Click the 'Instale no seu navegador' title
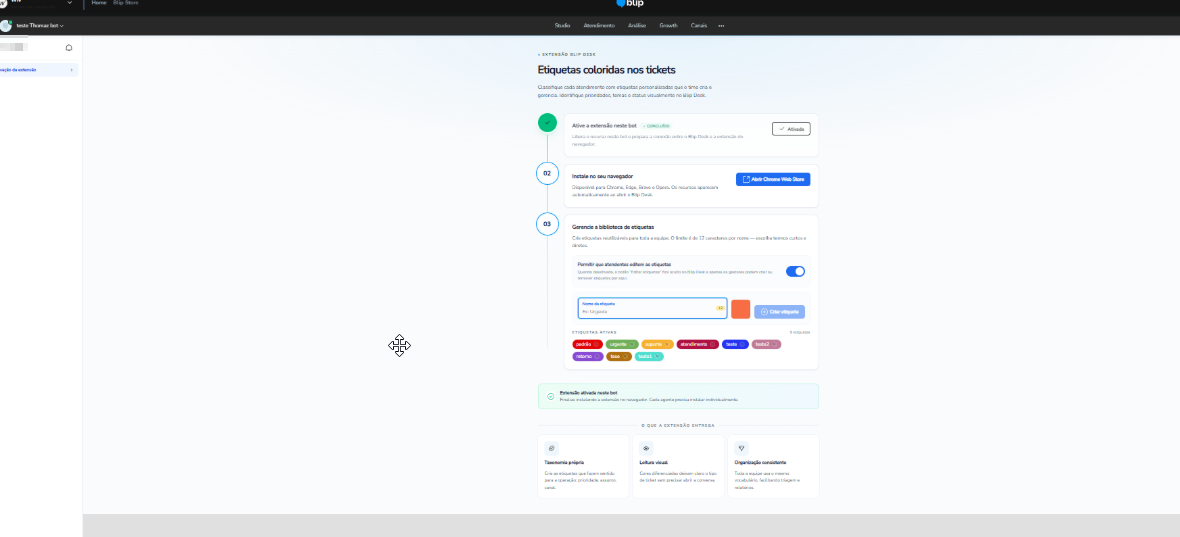The height and width of the screenshot is (537, 1180). pos(602,176)
